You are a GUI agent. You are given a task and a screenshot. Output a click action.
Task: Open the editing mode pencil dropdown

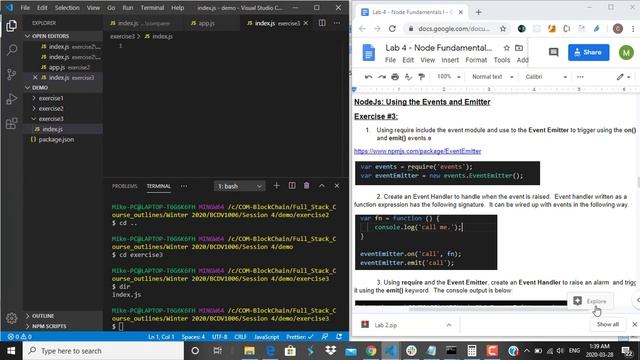click(x=624, y=77)
